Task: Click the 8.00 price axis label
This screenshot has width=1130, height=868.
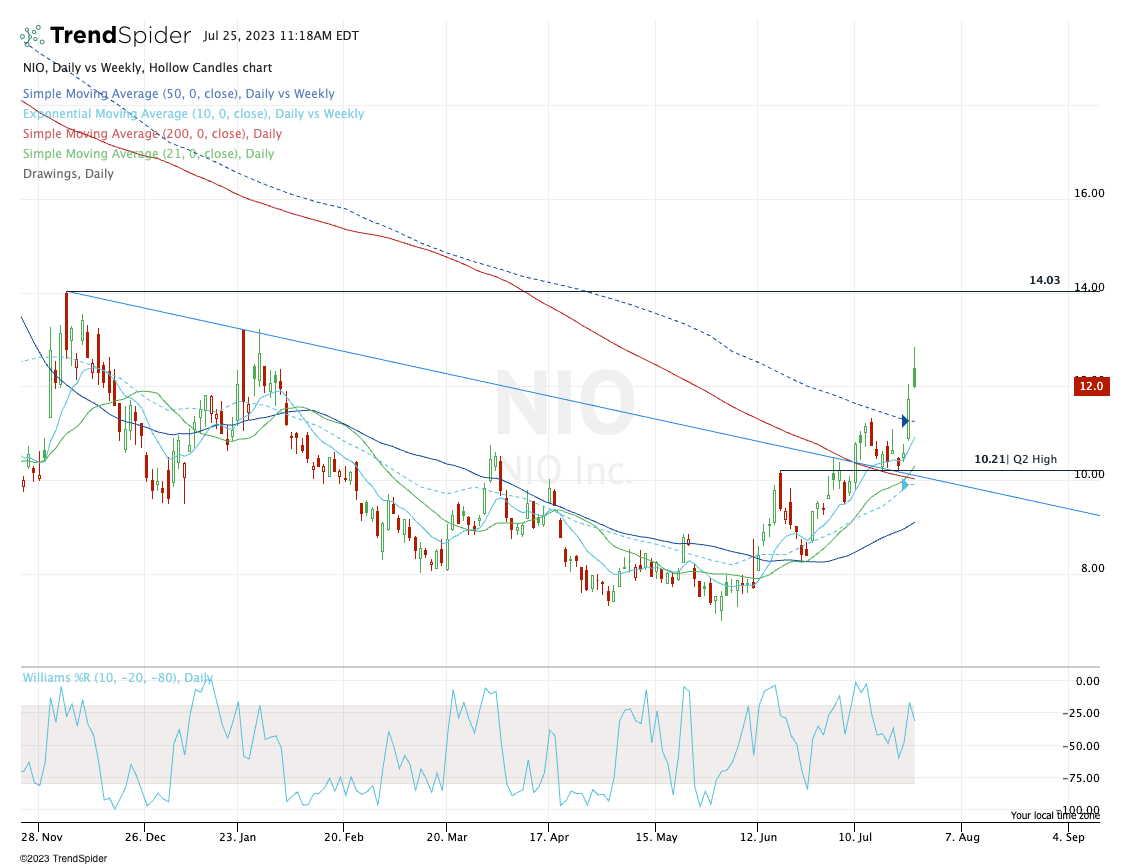Action: coord(1093,568)
